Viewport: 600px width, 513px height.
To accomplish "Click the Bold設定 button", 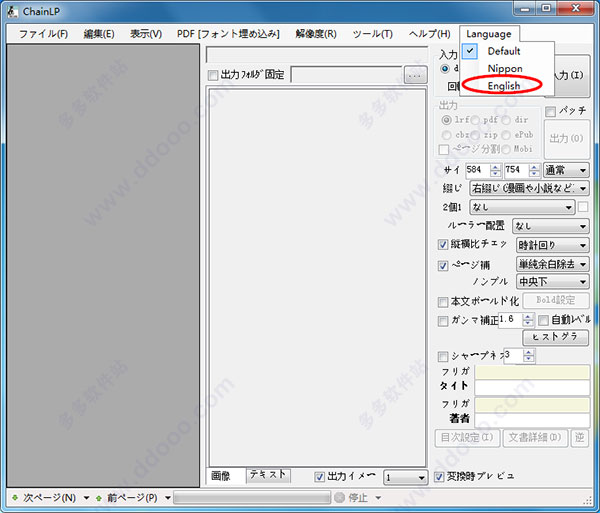I will 556,300.
